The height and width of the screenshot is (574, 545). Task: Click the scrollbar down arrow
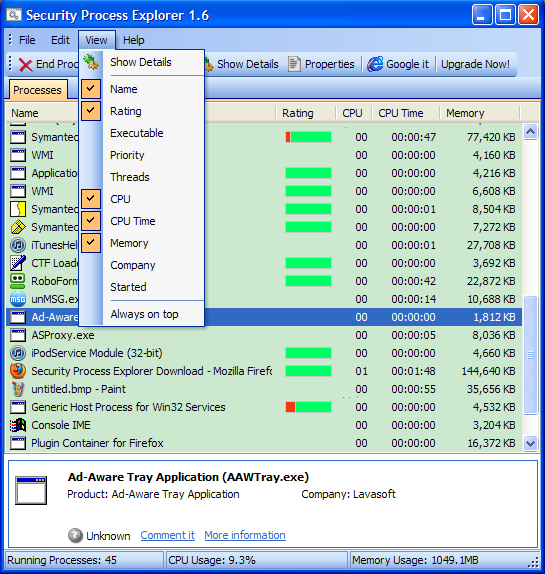click(x=530, y=443)
